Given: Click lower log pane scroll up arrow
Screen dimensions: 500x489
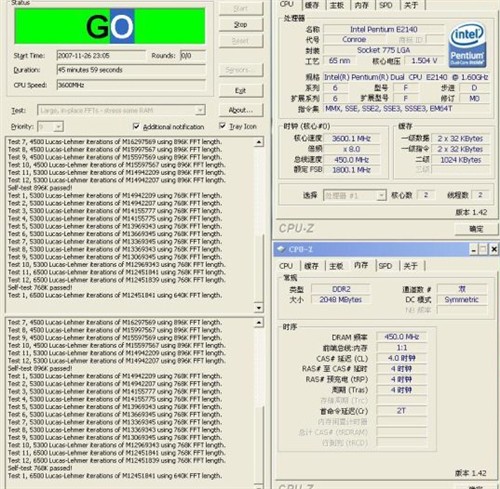Looking at the screenshot, I should tap(259, 322).
